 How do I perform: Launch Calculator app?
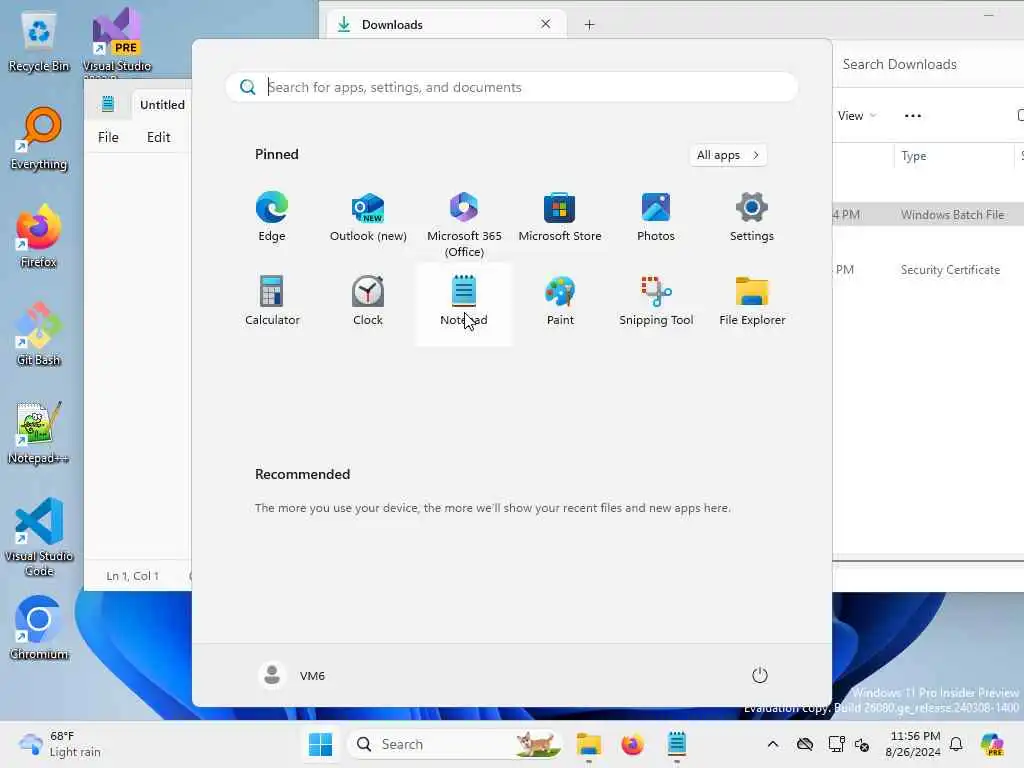(x=272, y=302)
